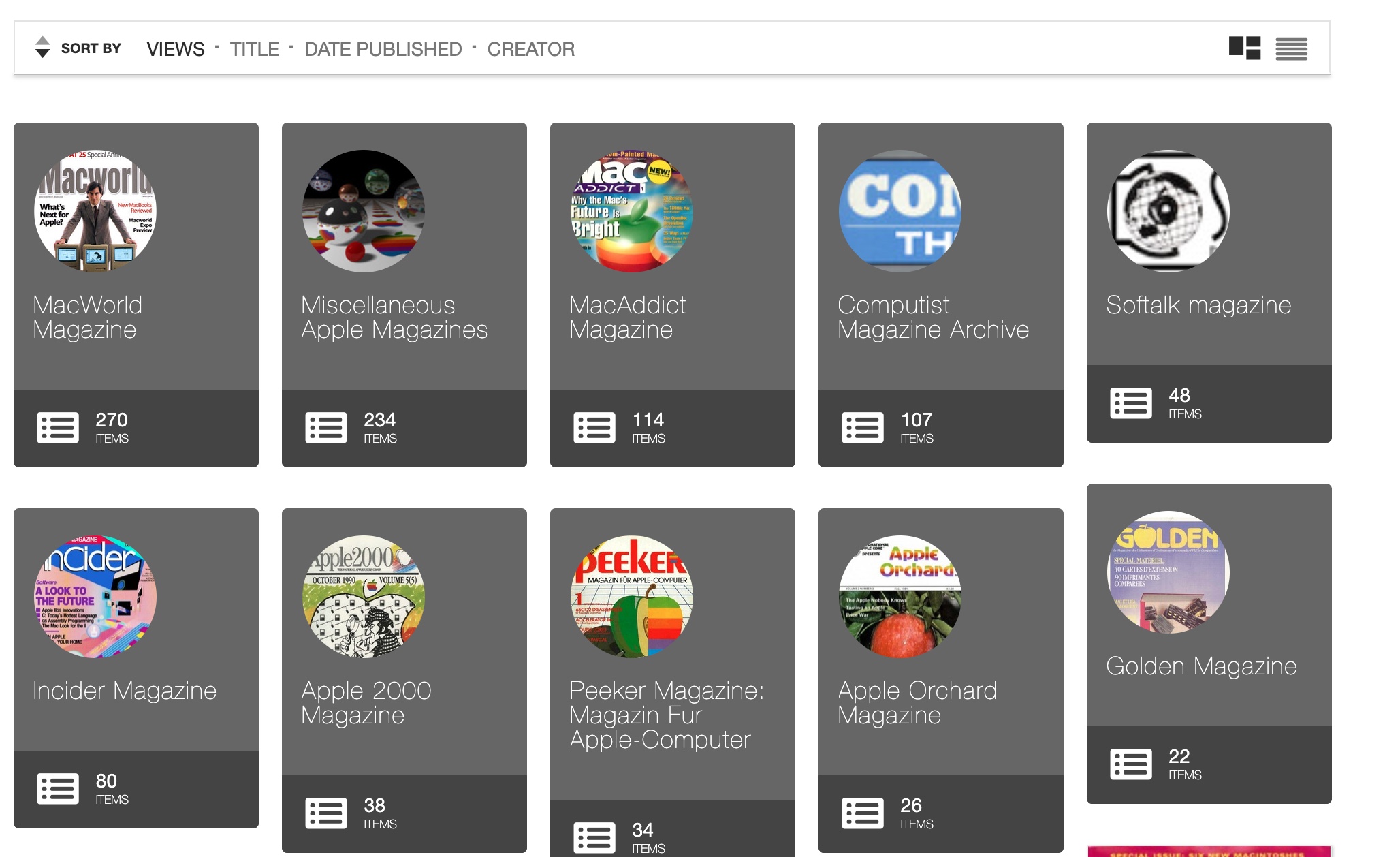Switch to list view icon

click(1291, 49)
